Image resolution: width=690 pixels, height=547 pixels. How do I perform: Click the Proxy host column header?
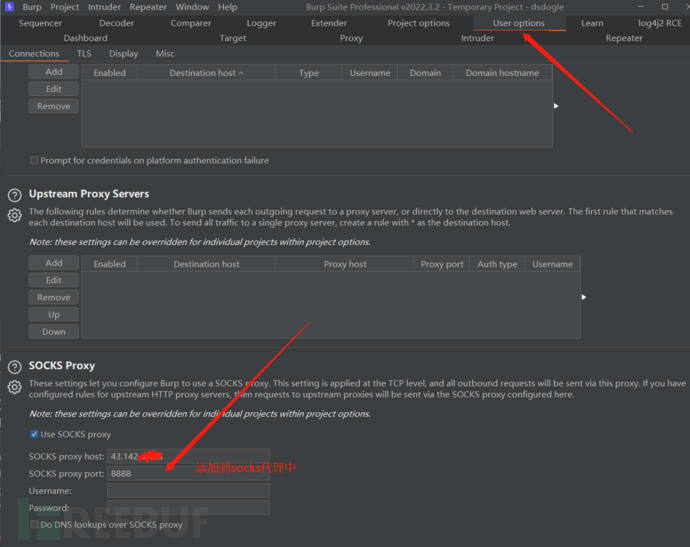(x=345, y=264)
